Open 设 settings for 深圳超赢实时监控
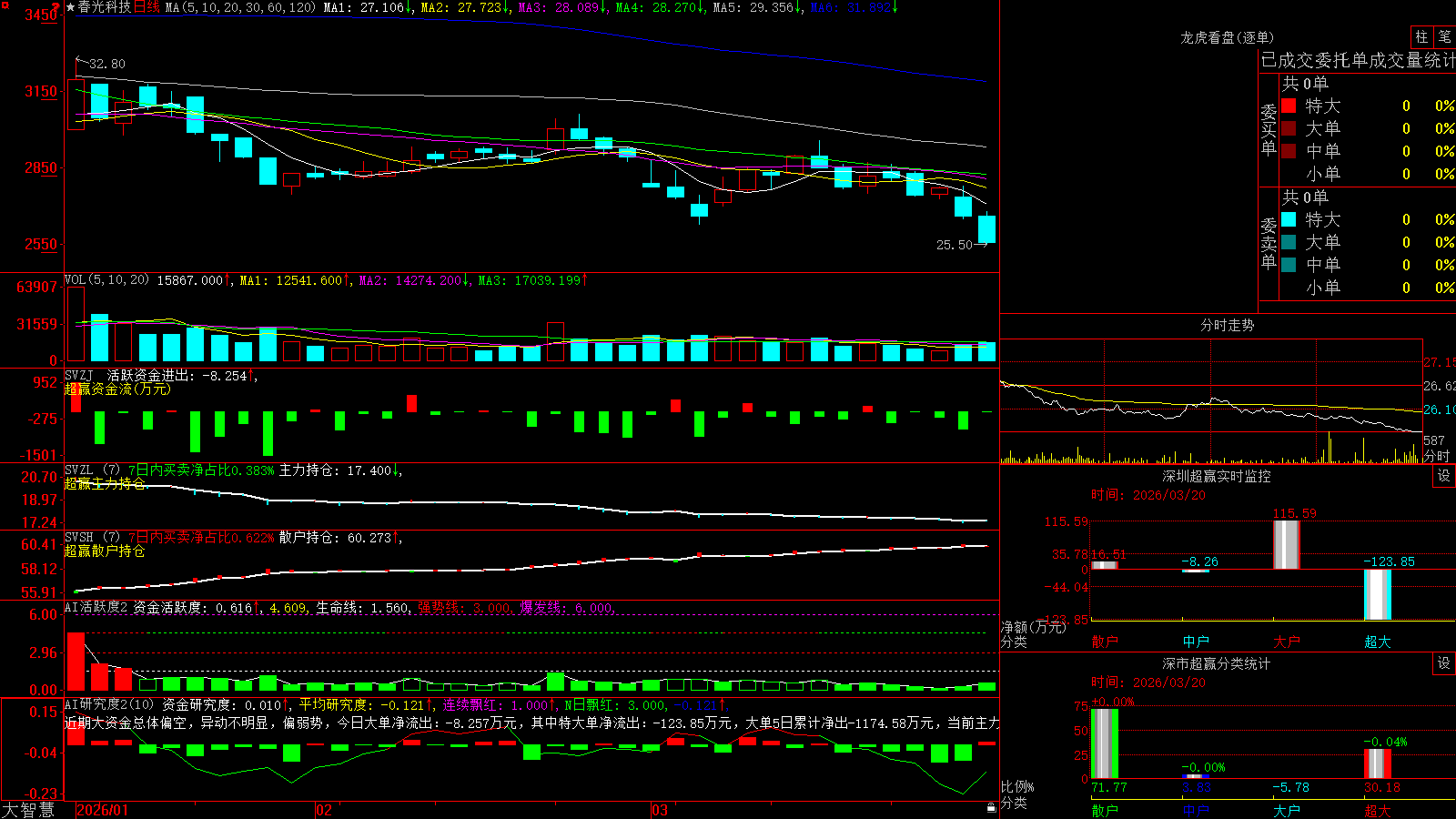Image resolution: width=1456 pixels, height=819 pixels. [1443, 476]
